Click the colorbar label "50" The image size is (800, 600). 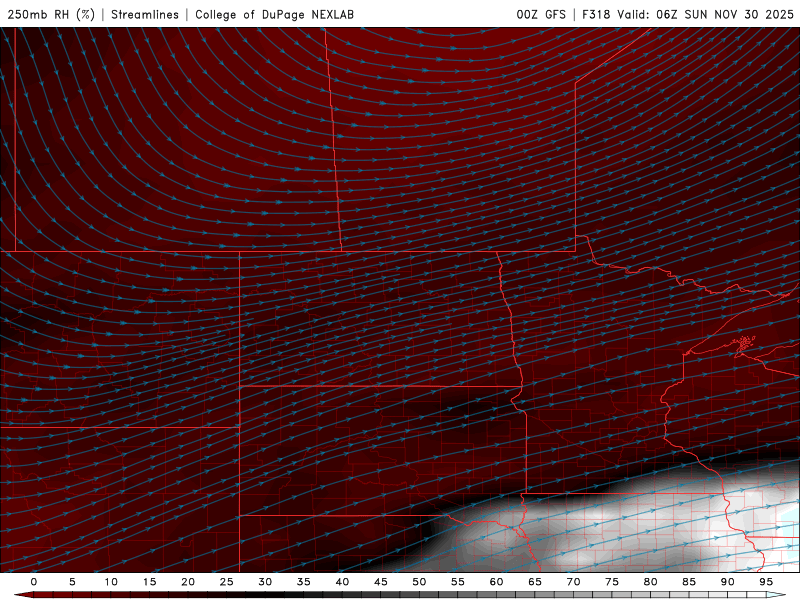click(419, 582)
